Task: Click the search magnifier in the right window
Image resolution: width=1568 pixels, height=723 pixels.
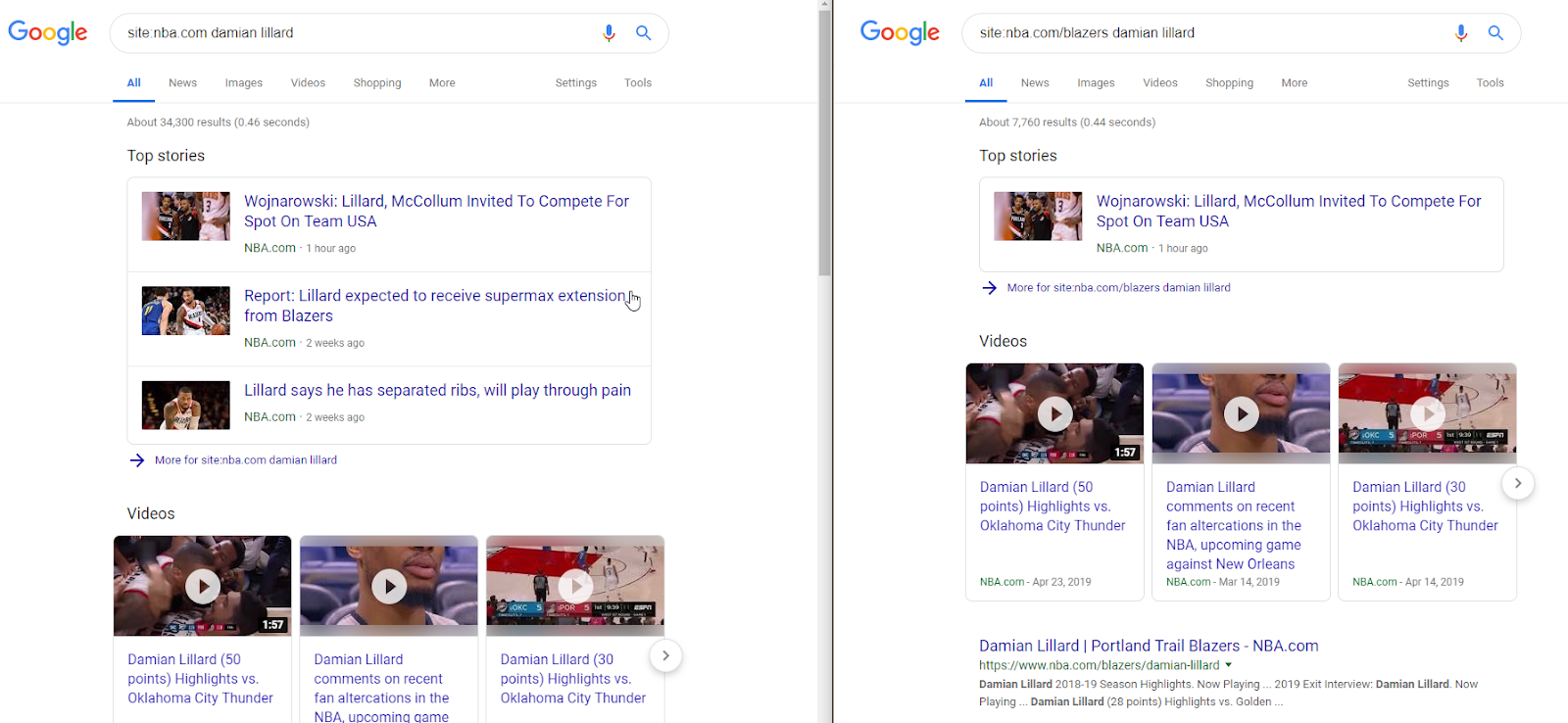Action: [1496, 33]
